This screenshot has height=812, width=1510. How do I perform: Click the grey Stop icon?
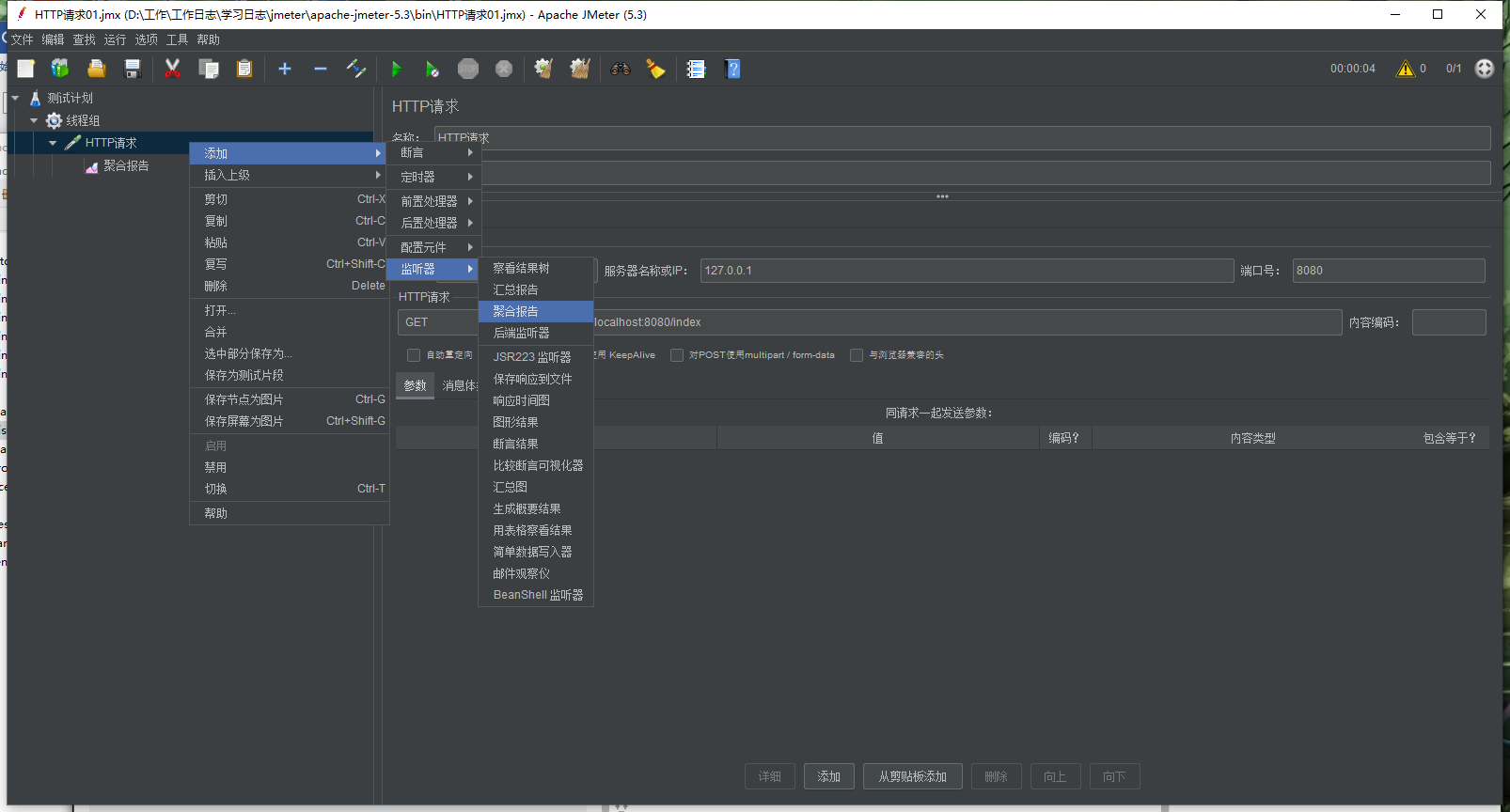(x=468, y=69)
